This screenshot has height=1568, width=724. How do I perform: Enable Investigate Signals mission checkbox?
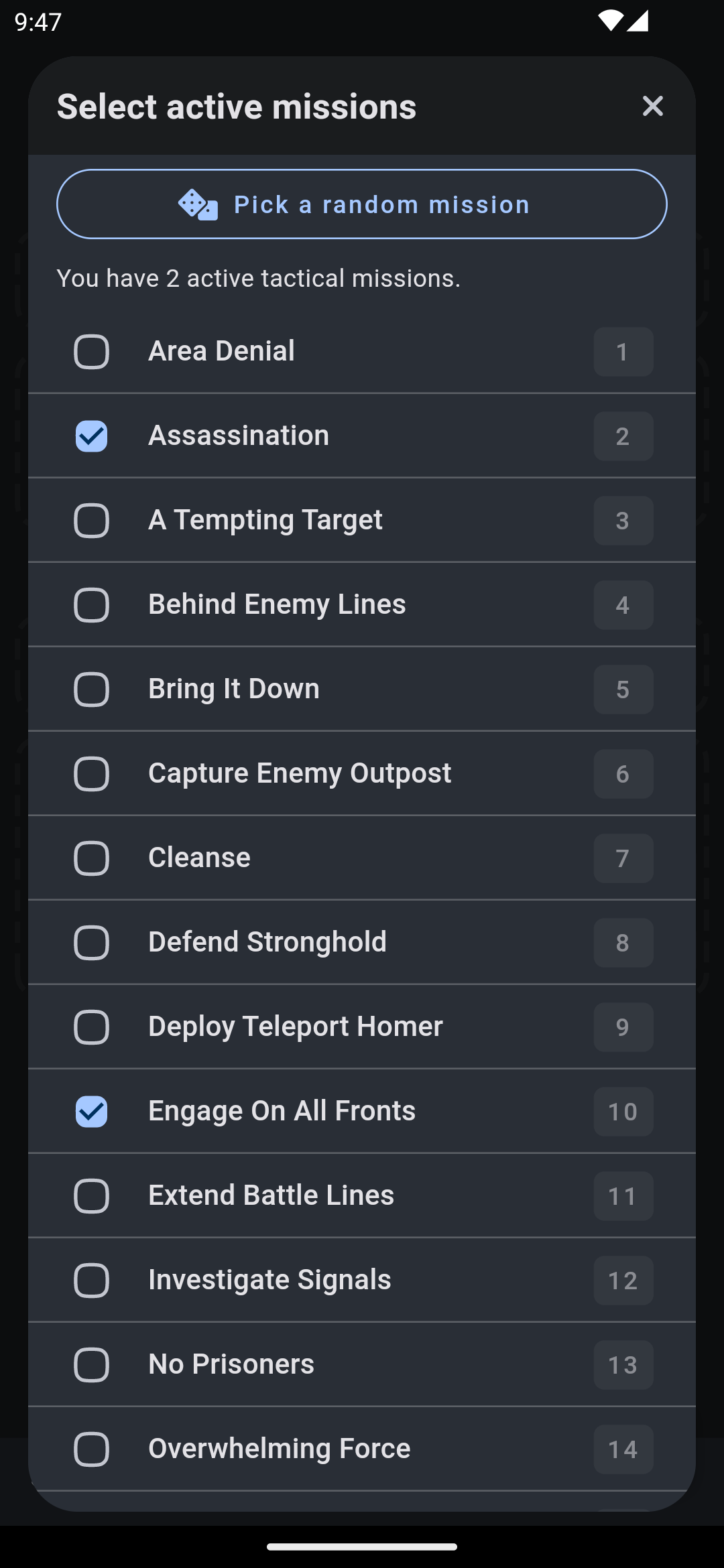[x=91, y=1281]
